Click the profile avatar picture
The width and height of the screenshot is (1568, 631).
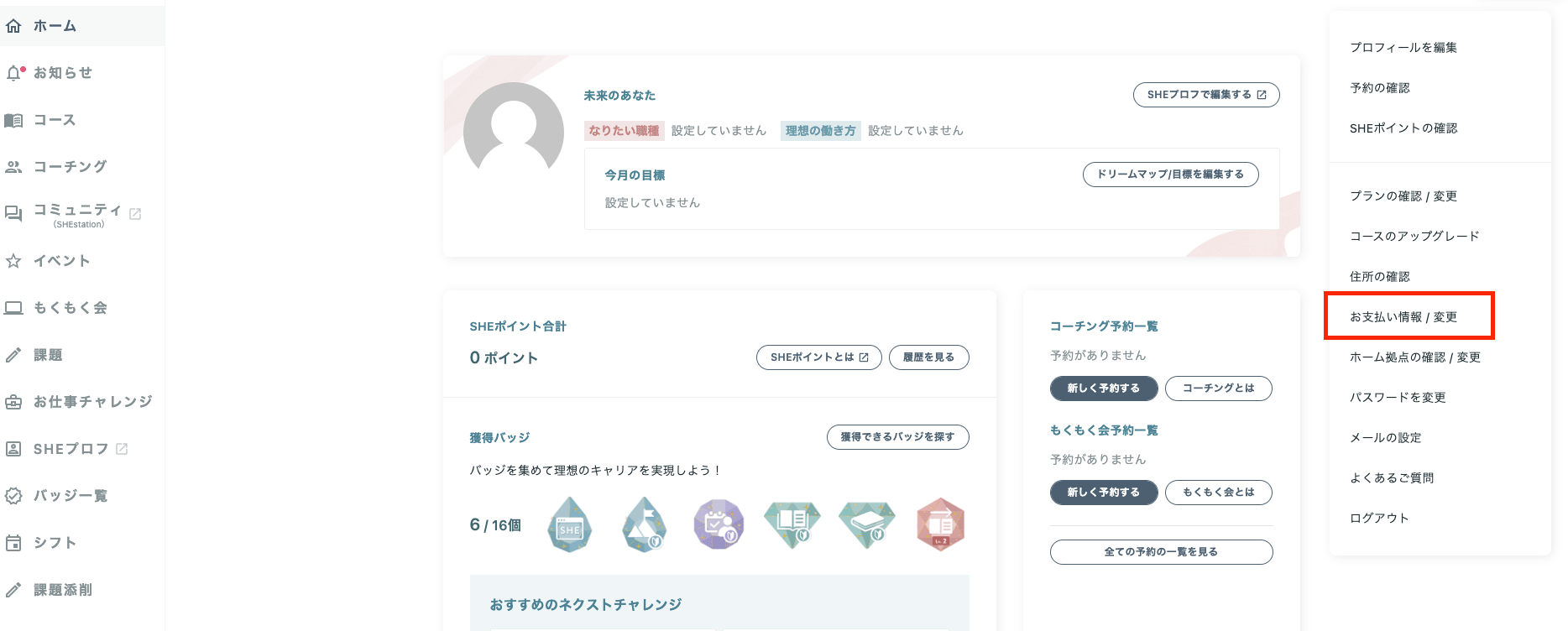click(x=514, y=132)
